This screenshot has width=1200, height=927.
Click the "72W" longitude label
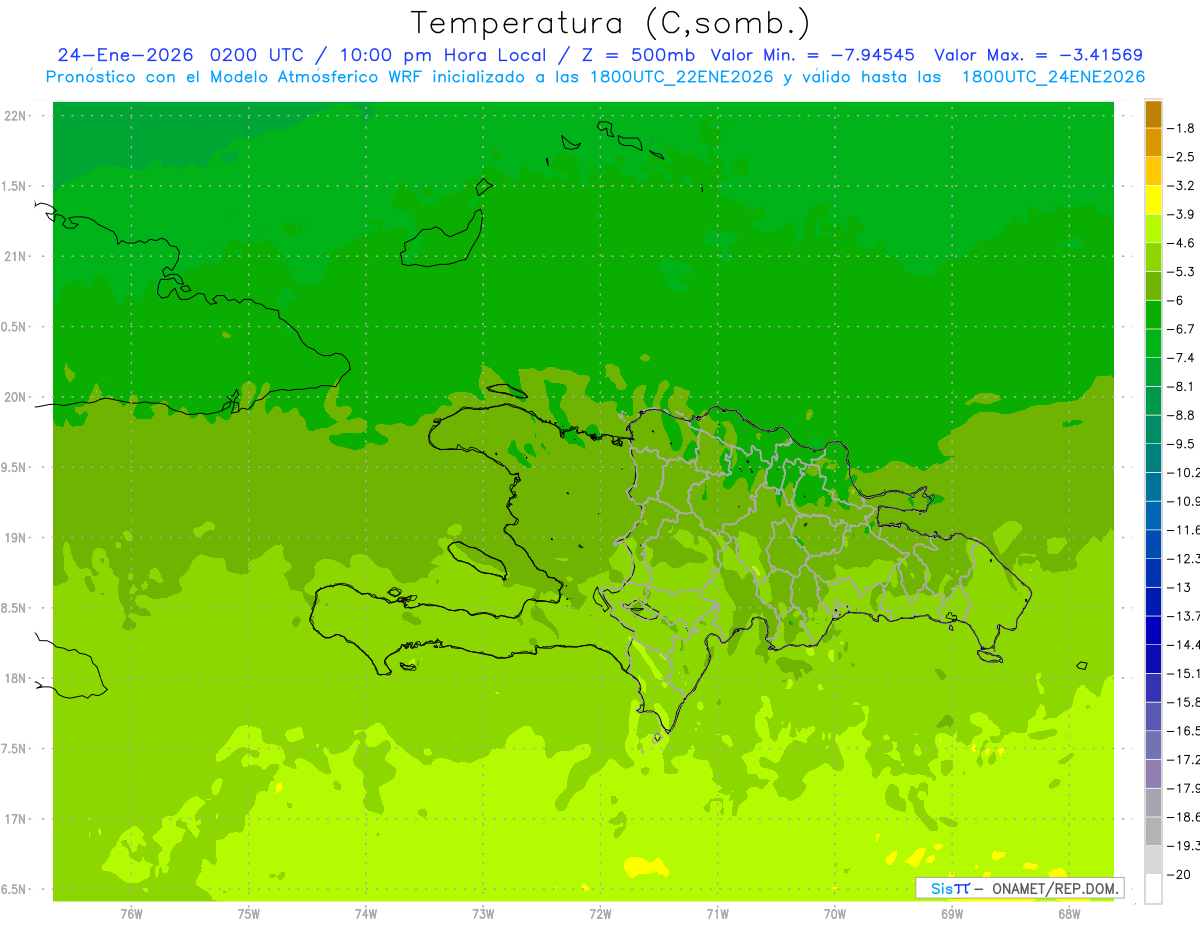600,914
